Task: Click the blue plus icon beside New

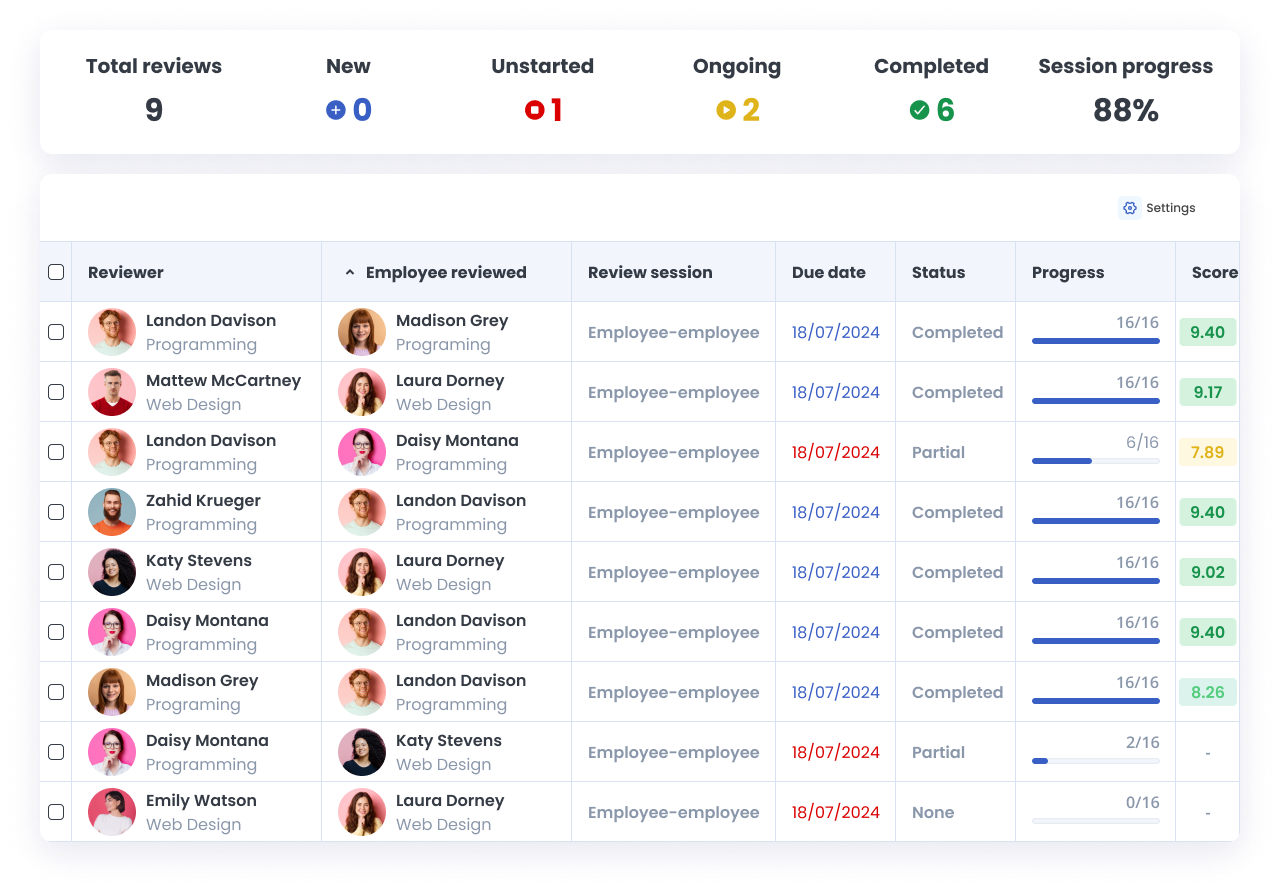Action: pos(335,111)
